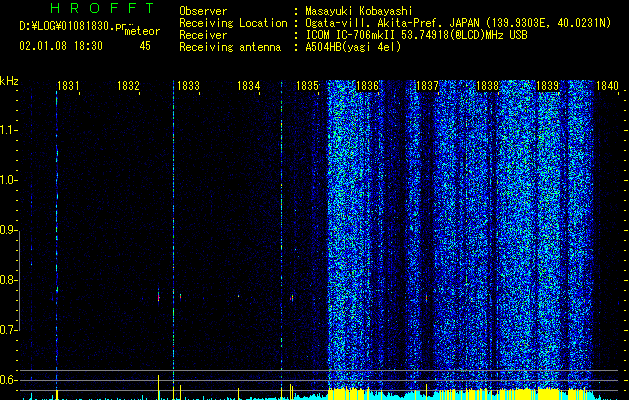Select the 1834 time marker

(x=248, y=85)
